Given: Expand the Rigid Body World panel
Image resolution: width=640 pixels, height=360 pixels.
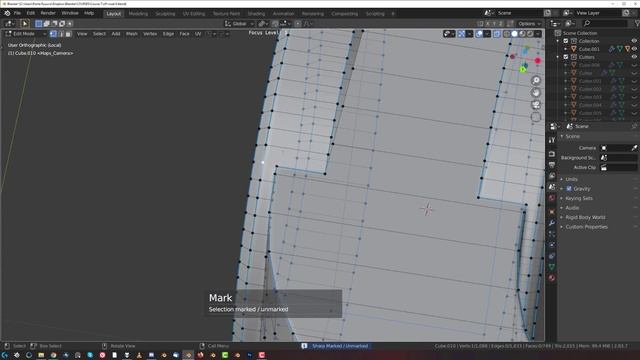Looking at the screenshot, I should (x=585, y=217).
